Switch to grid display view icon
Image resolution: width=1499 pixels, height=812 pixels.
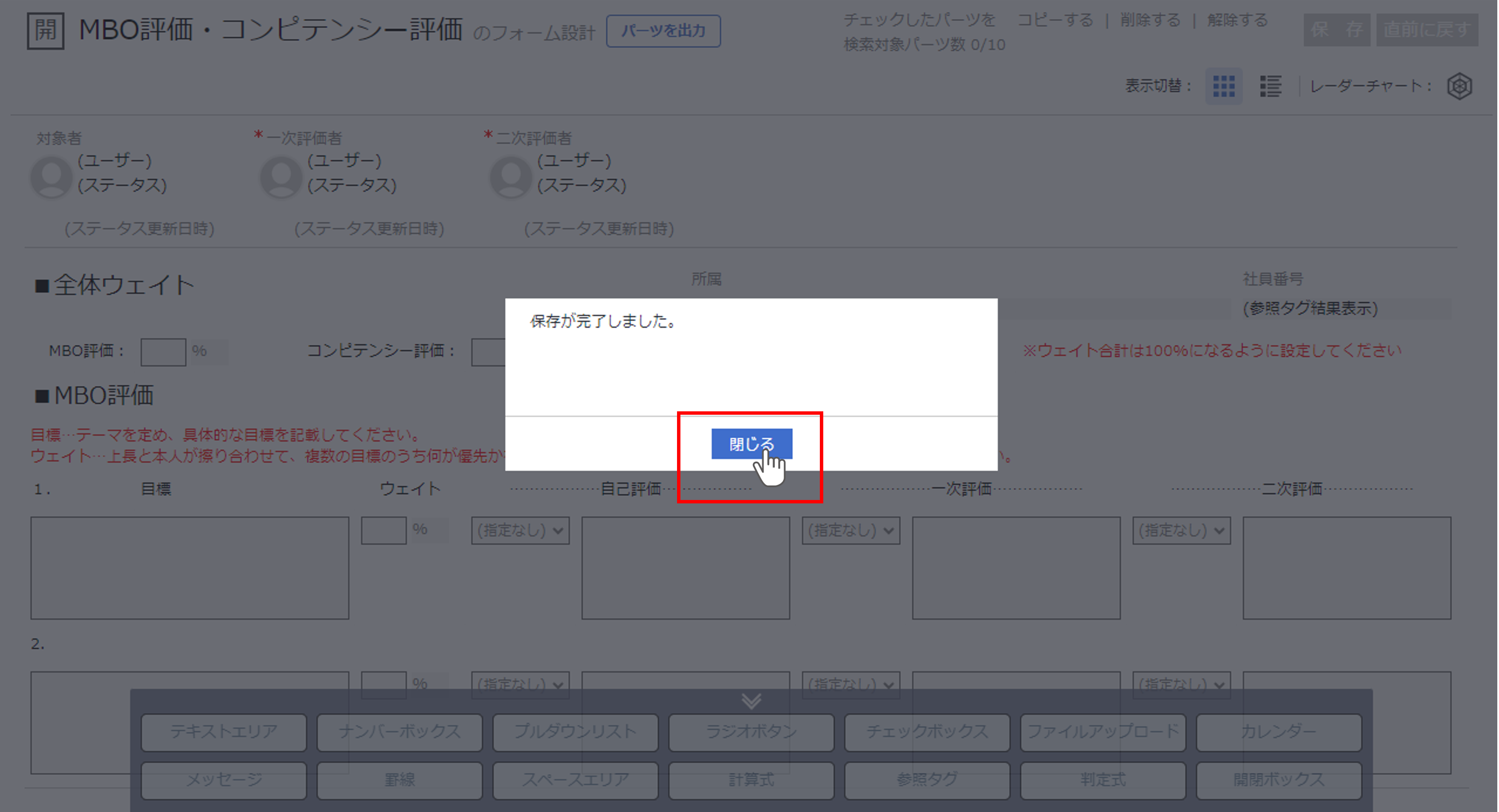1223,86
